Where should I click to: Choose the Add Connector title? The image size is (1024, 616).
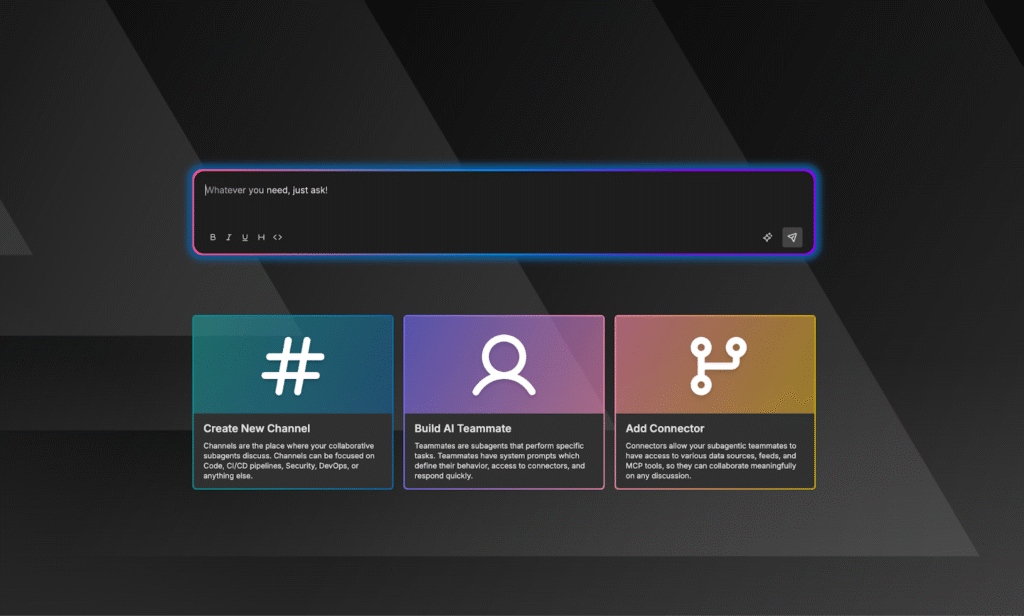click(665, 429)
